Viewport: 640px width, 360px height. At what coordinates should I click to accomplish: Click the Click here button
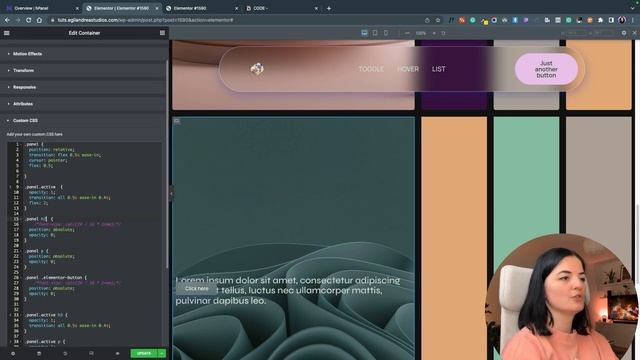pos(197,289)
